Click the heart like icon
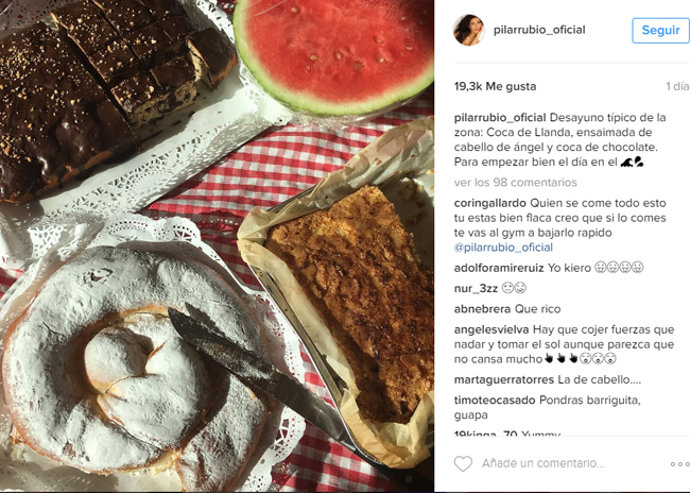Screen dimensions: 690x493 [463, 464]
